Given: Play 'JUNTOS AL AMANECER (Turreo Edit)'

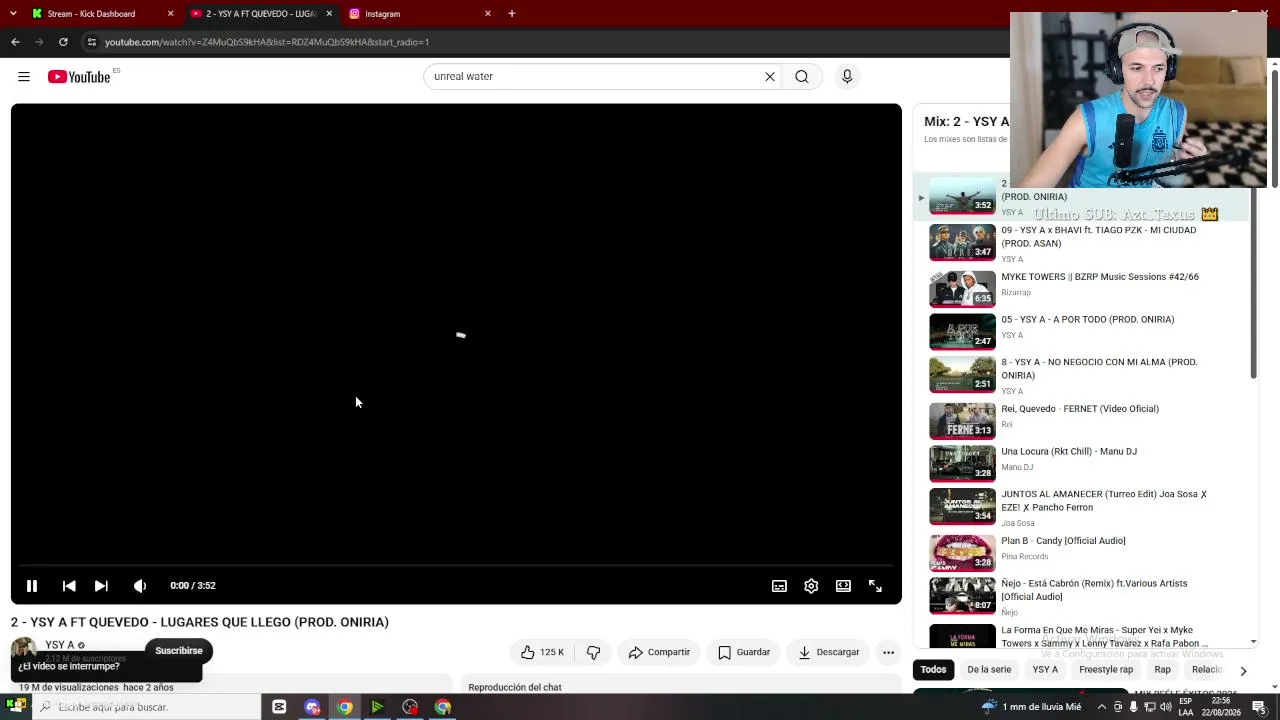Looking at the screenshot, I should pos(1080,507).
